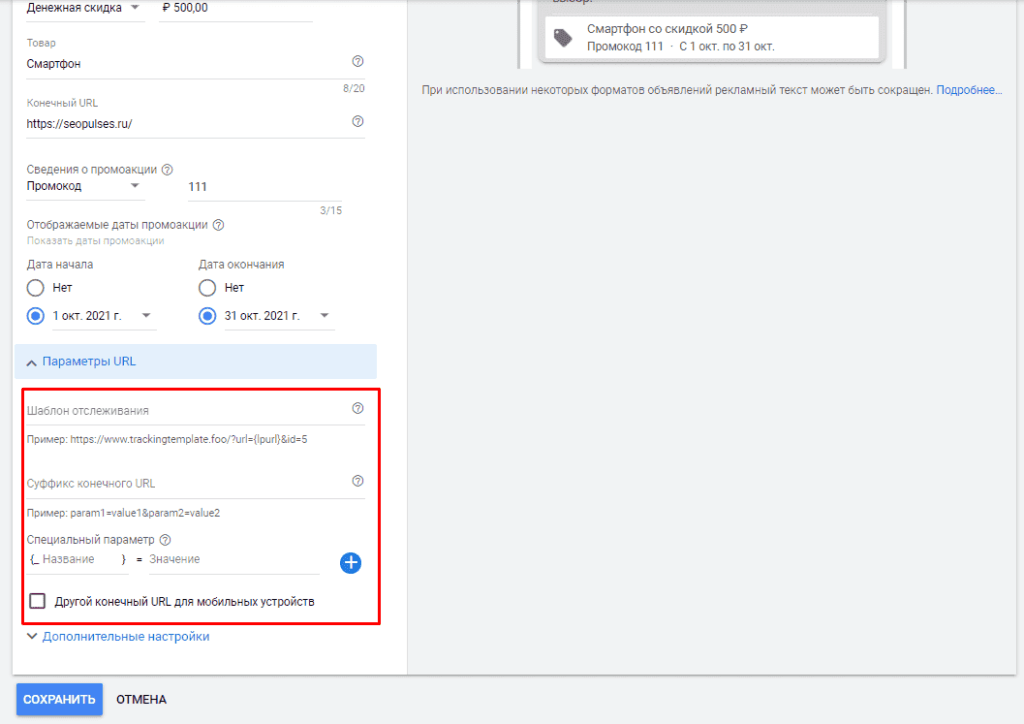Open start date picker 1 окт. 2021 г.
This screenshot has height=724, width=1024.
point(104,316)
